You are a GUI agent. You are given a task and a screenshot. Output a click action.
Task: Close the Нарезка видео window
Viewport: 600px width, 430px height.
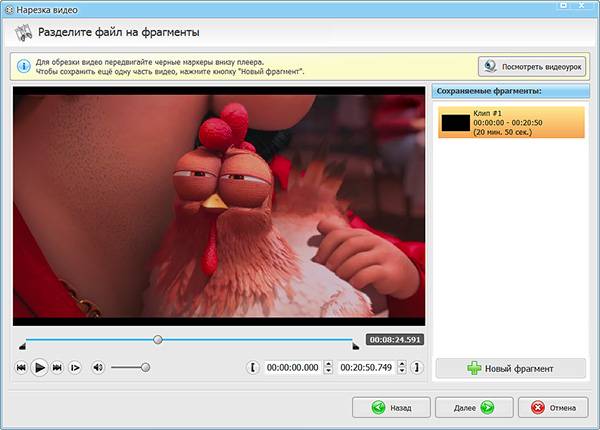[583, 5]
